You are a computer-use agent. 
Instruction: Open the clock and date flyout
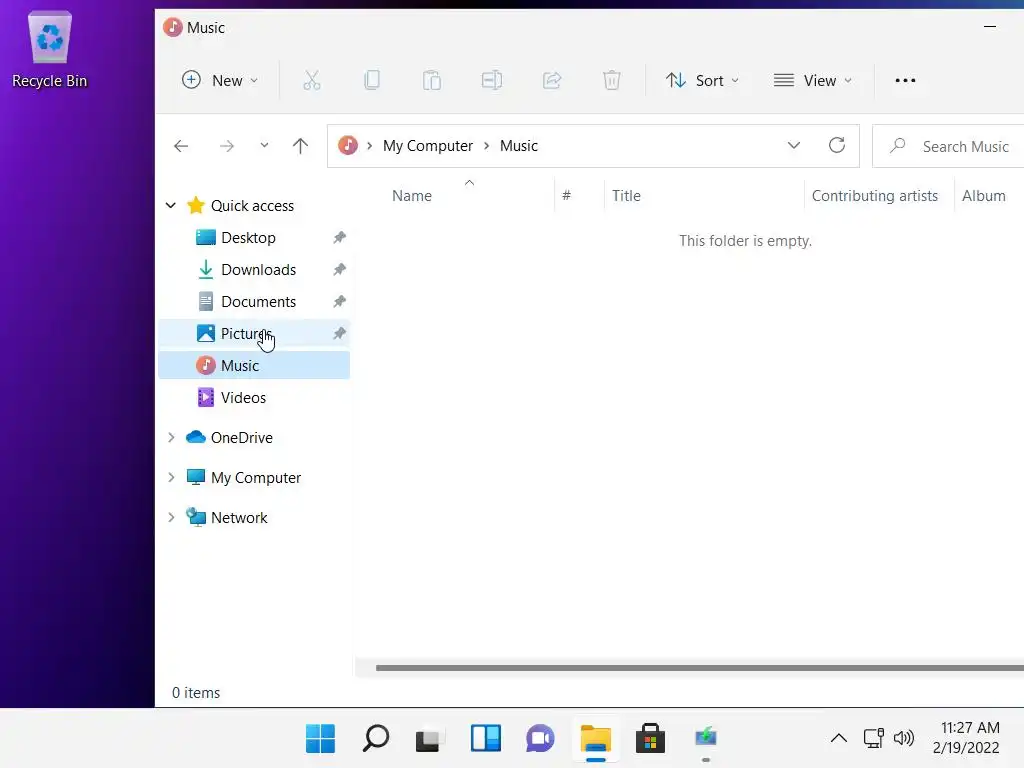(968, 738)
